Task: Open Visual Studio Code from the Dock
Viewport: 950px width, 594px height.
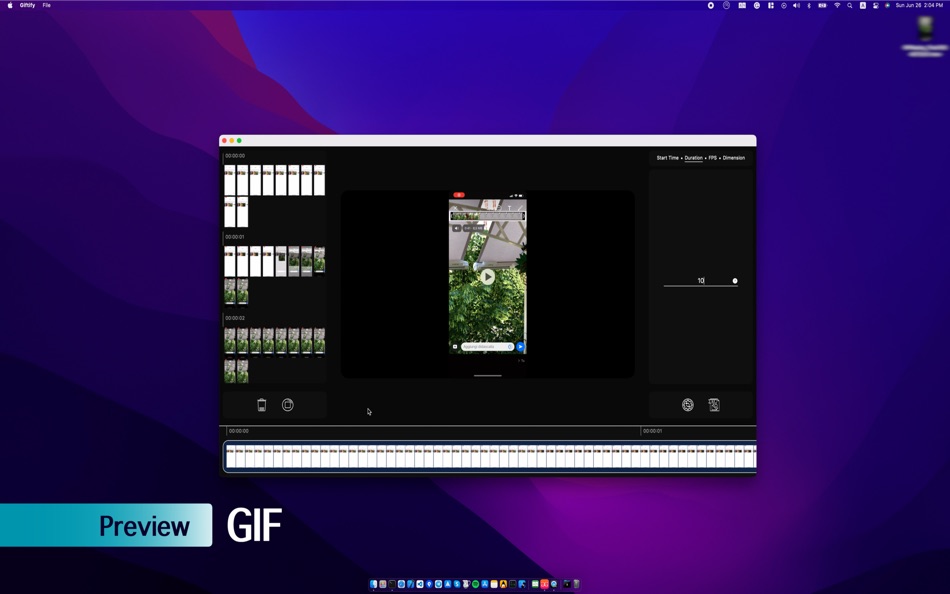Action: coord(420,584)
